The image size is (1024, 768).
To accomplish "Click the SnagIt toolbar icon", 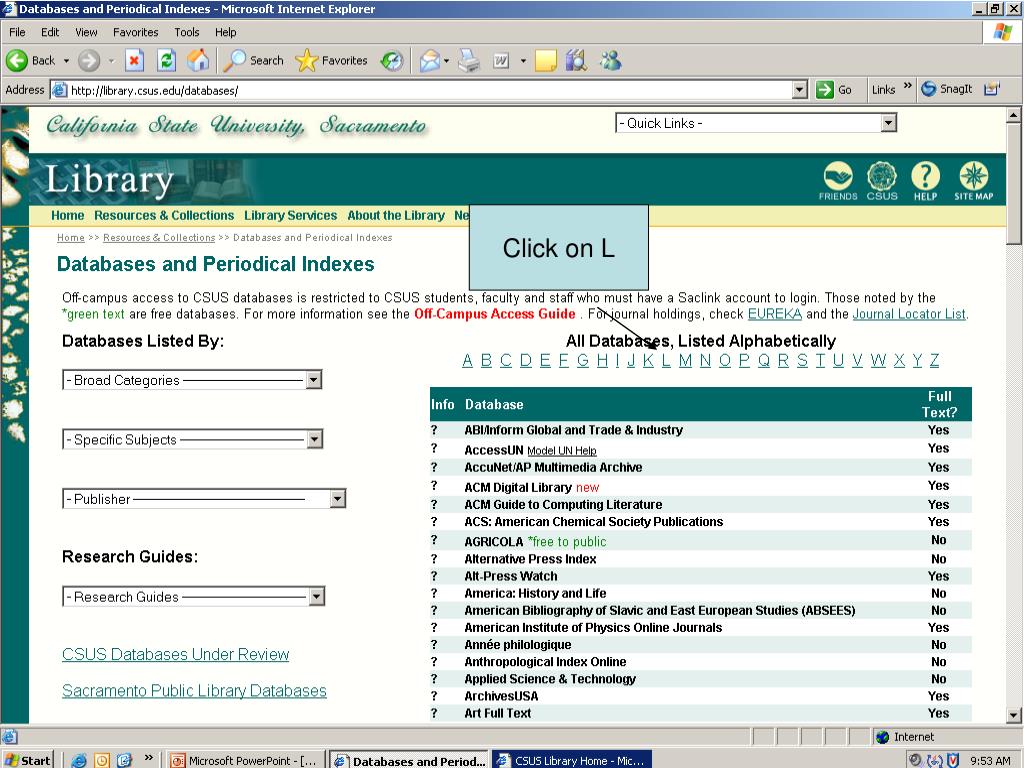I will point(946,89).
